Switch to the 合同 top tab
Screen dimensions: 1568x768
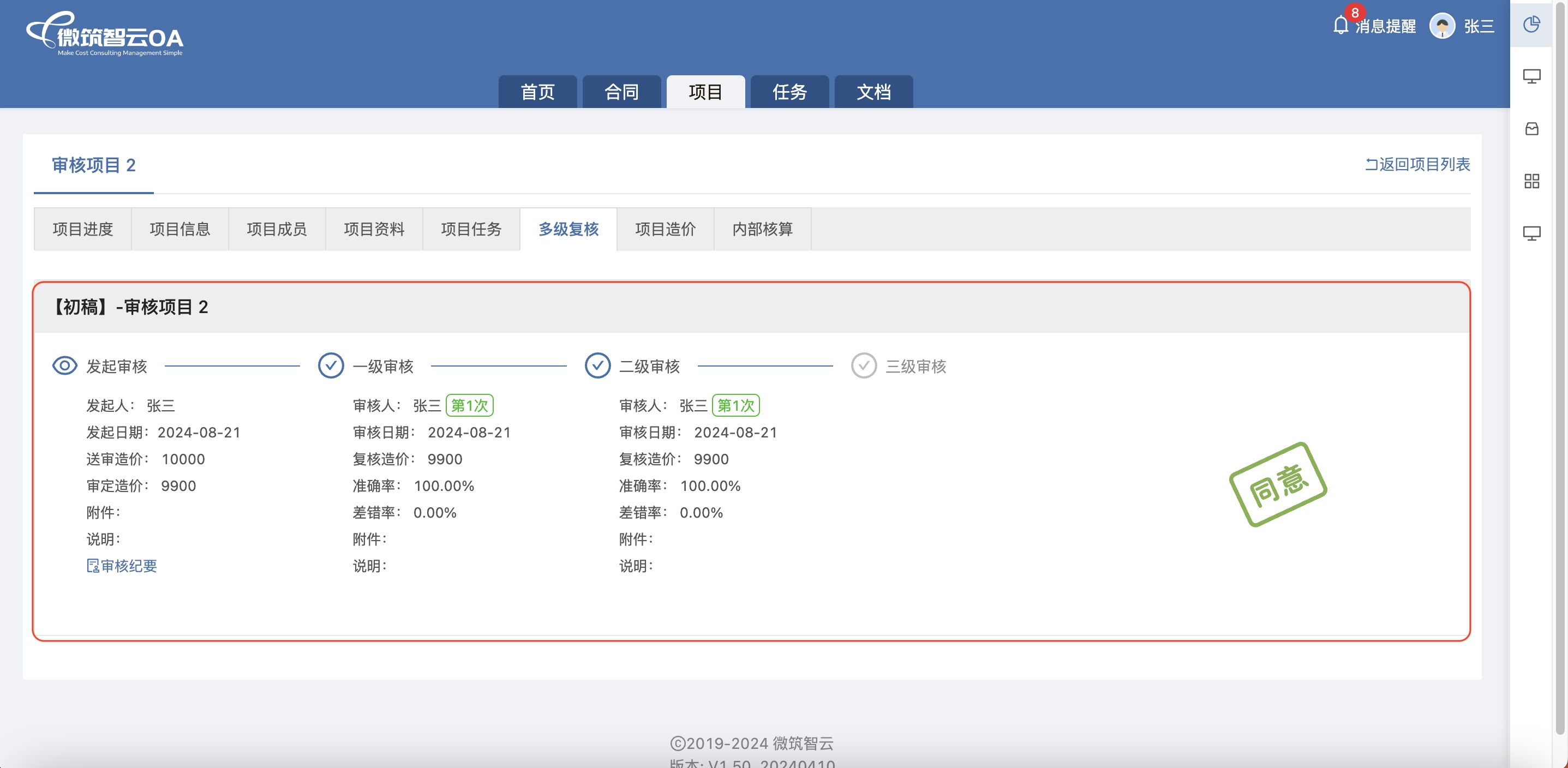(x=621, y=92)
